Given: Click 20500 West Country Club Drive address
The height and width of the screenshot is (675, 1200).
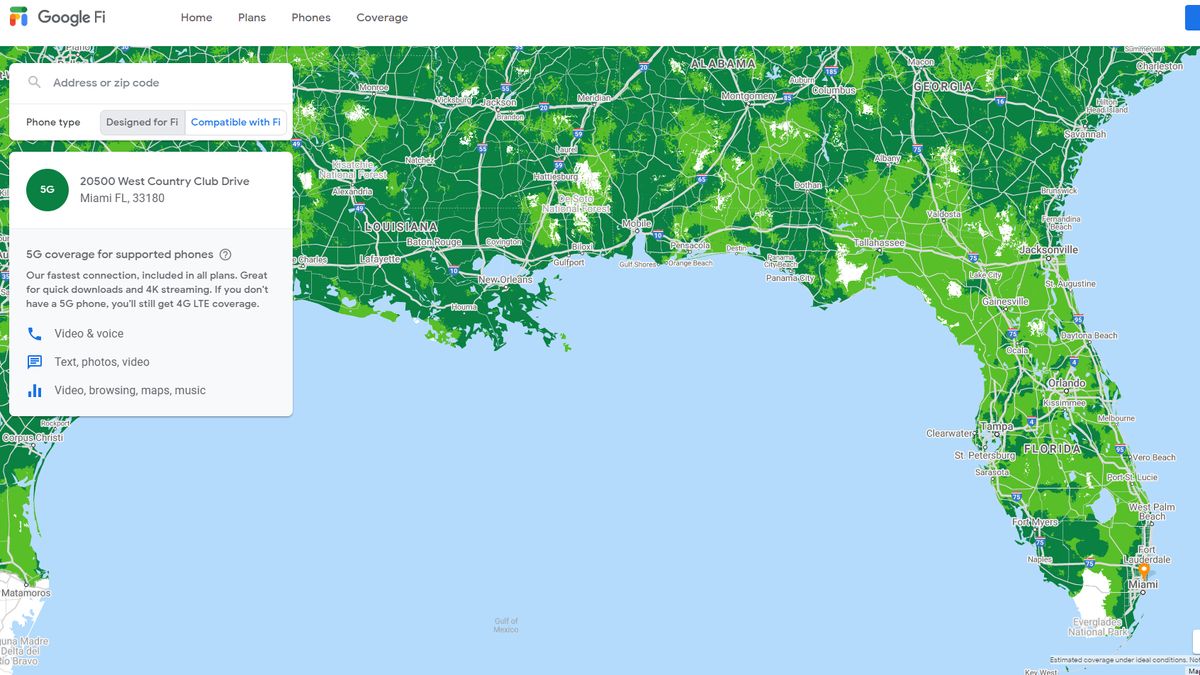Looking at the screenshot, I should 165,181.
